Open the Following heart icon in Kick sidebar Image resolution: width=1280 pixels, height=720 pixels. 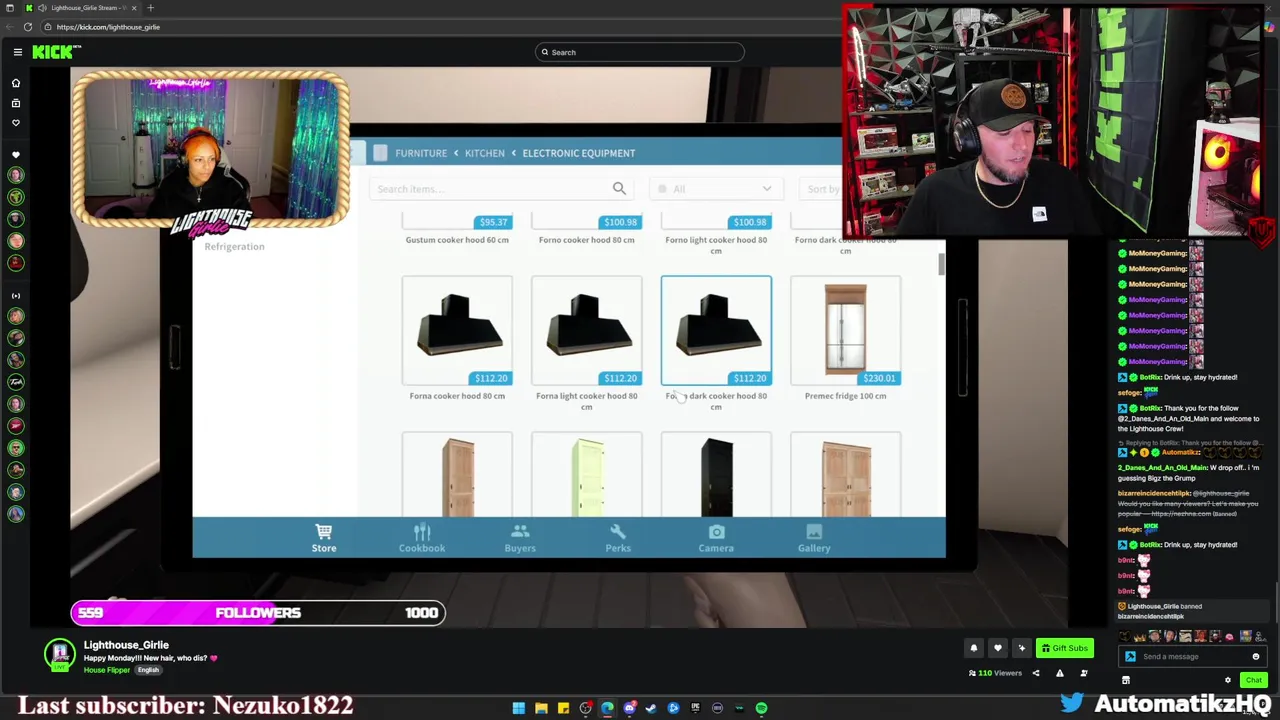click(16, 123)
